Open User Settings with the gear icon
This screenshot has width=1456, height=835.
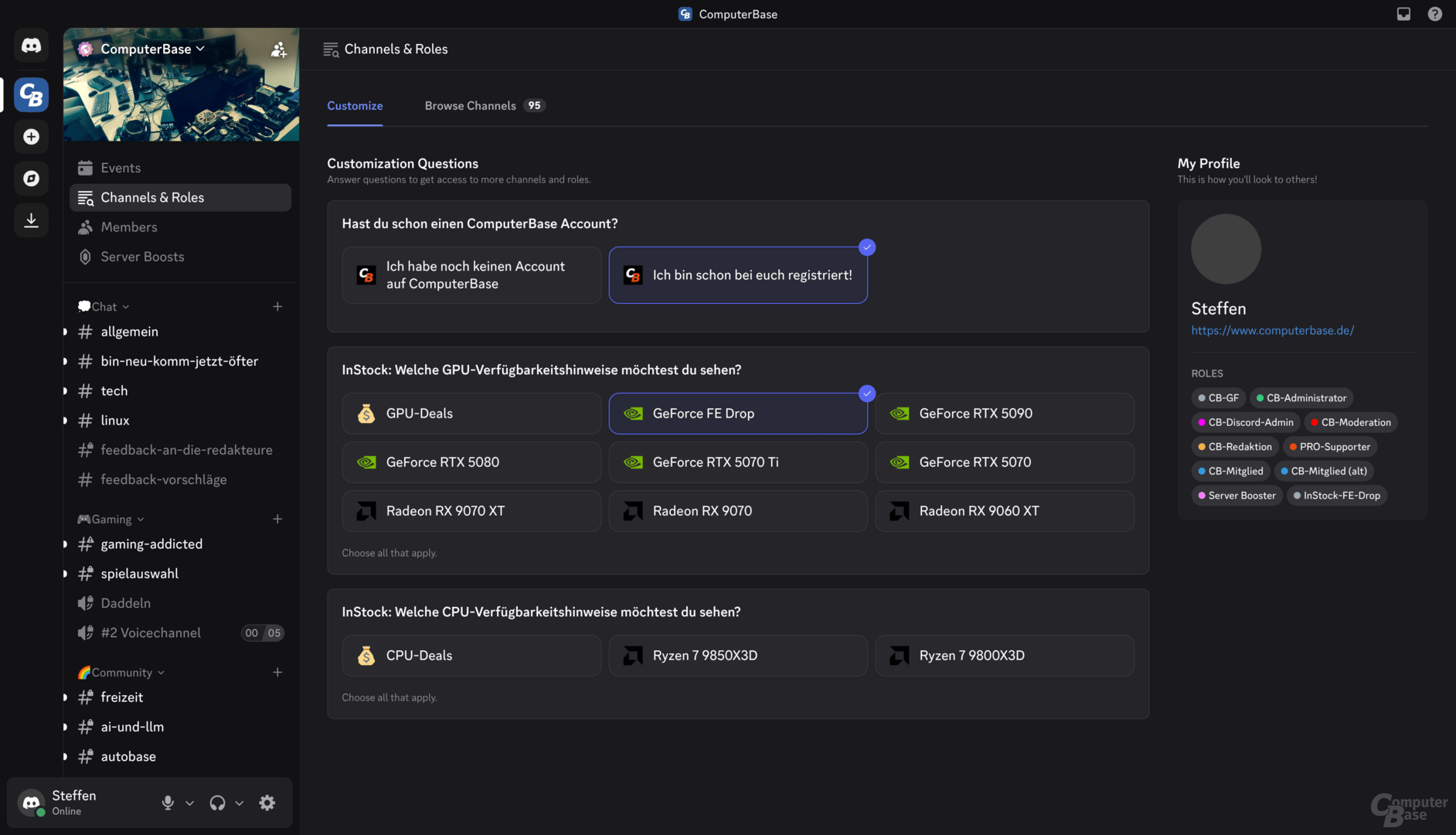tap(267, 803)
